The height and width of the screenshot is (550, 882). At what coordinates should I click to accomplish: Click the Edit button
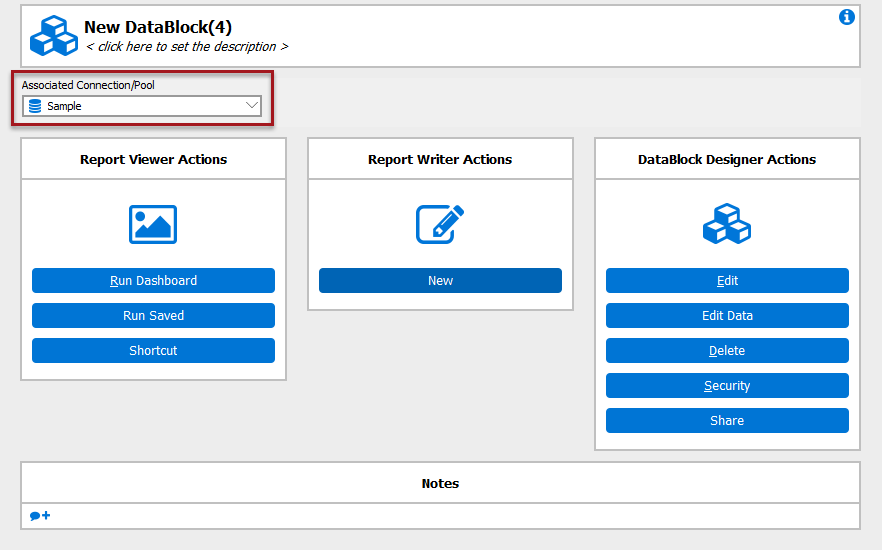click(x=727, y=281)
